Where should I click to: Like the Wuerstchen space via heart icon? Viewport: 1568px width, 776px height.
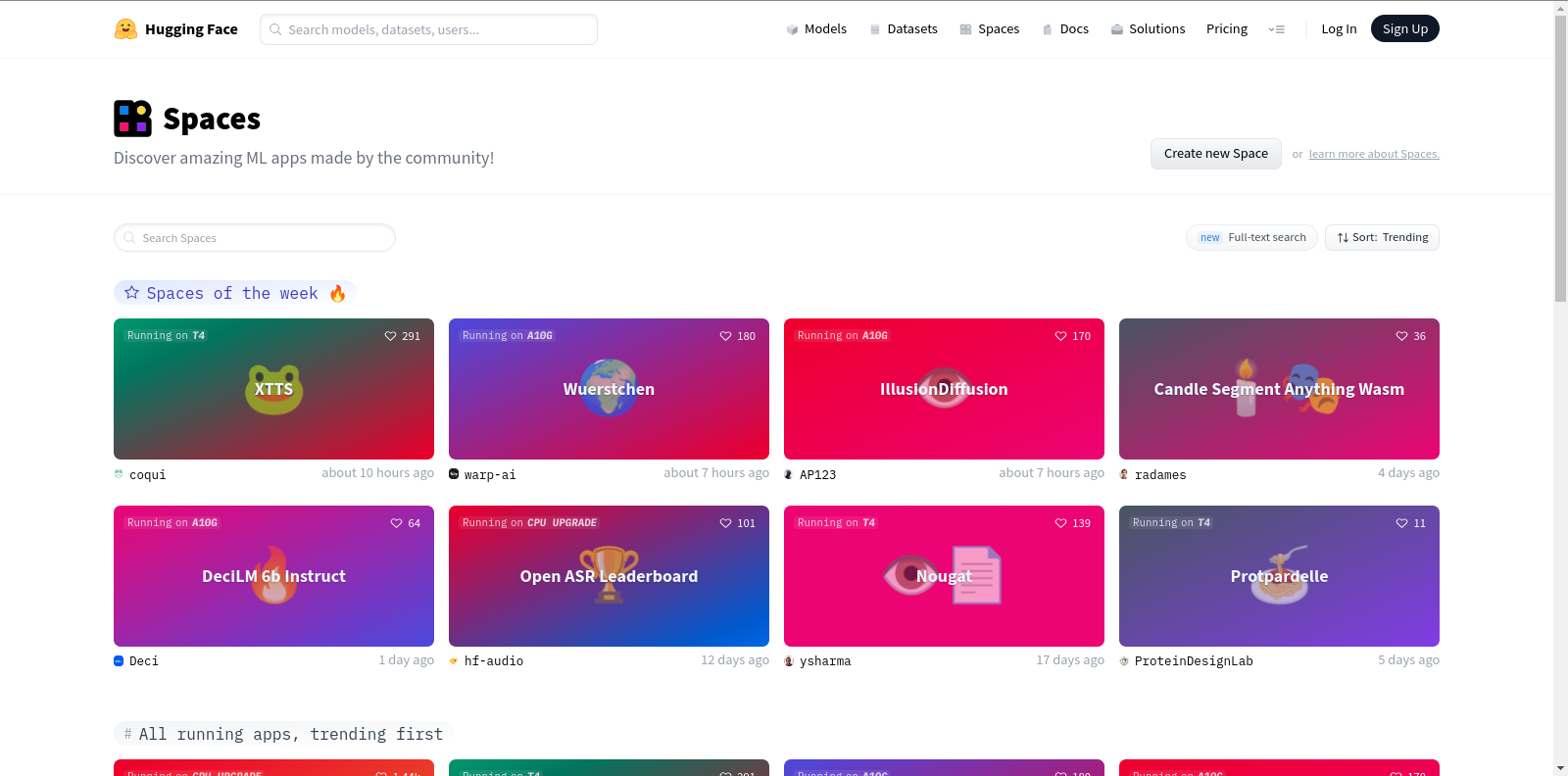[x=725, y=336]
